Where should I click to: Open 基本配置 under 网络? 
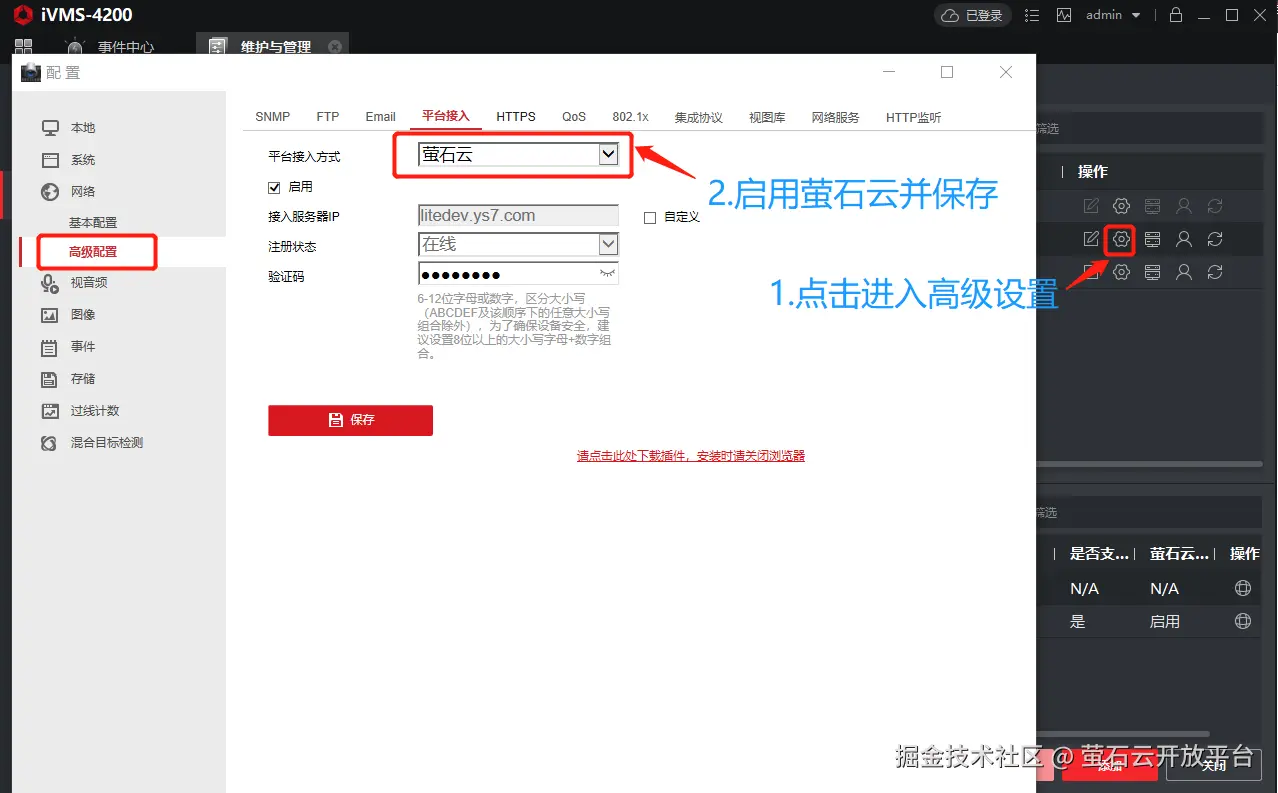(93, 222)
